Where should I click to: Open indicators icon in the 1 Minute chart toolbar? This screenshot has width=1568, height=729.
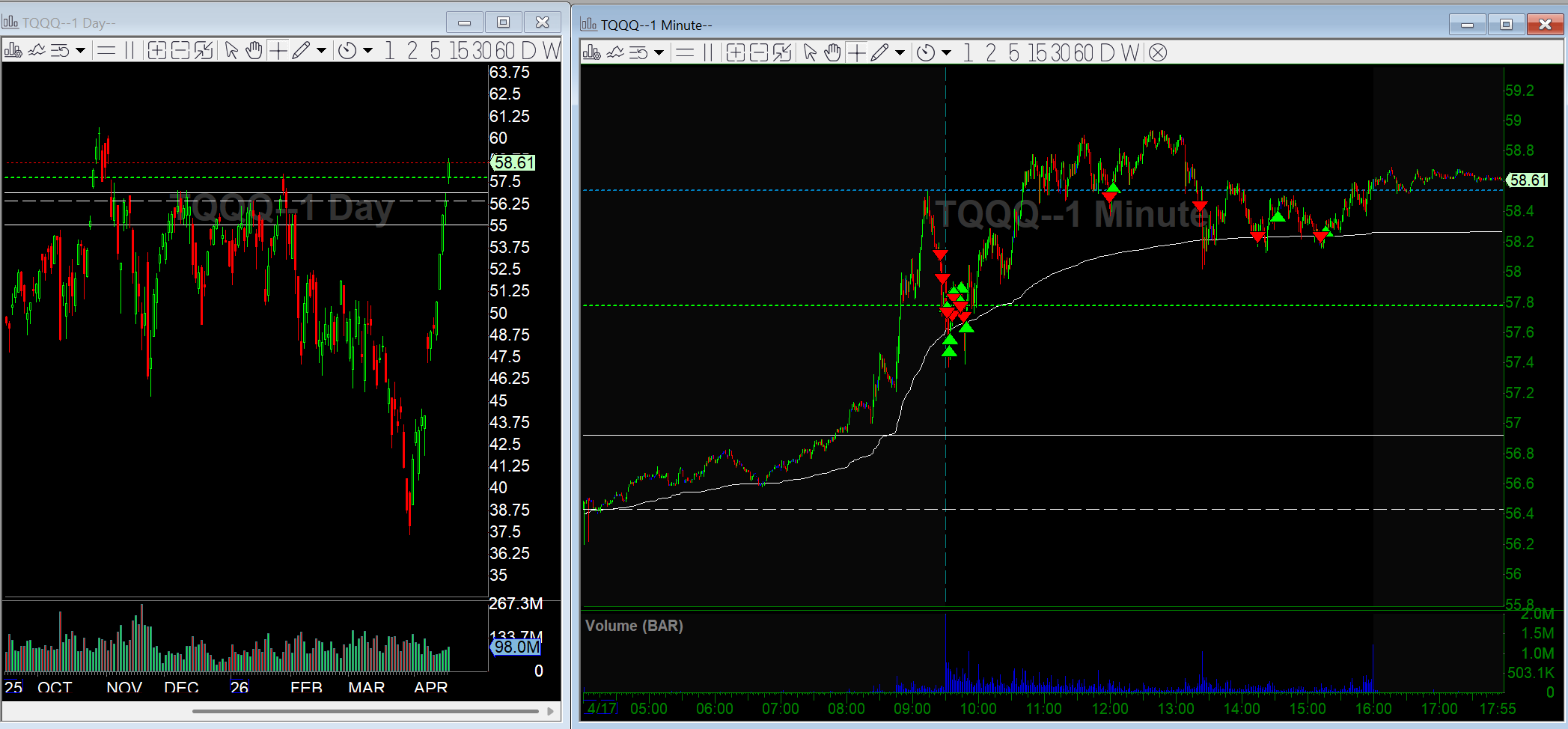tap(615, 52)
